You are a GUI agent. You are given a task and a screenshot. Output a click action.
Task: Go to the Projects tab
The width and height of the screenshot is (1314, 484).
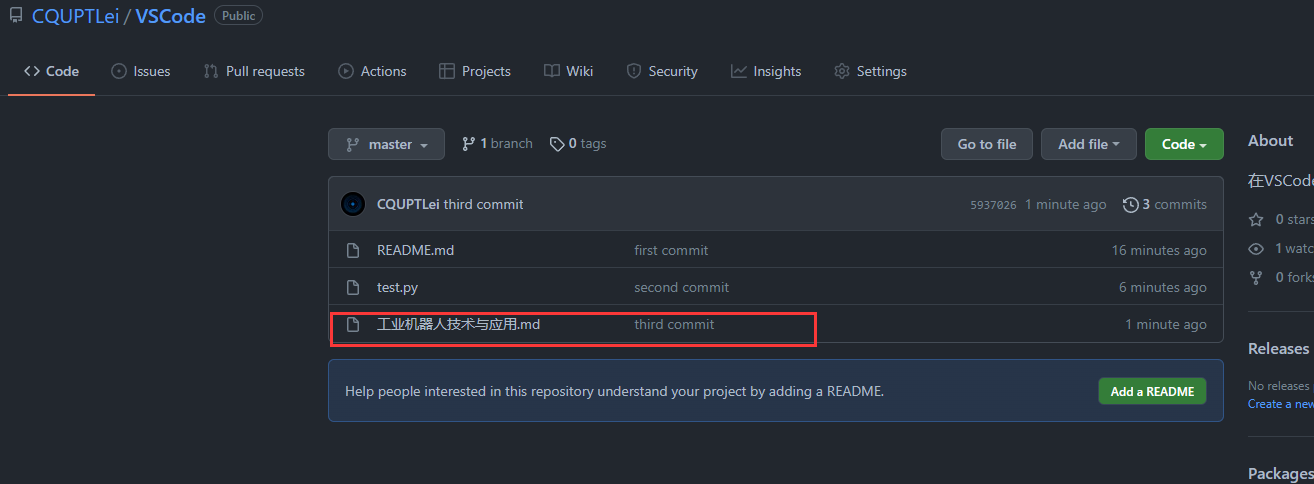pos(475,71)
